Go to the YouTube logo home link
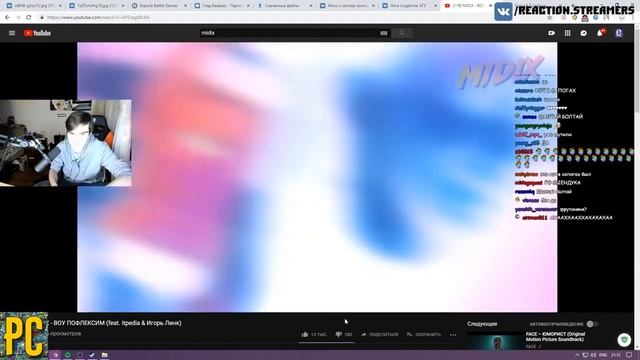640x360 pixels. click(x=37, y=33)
